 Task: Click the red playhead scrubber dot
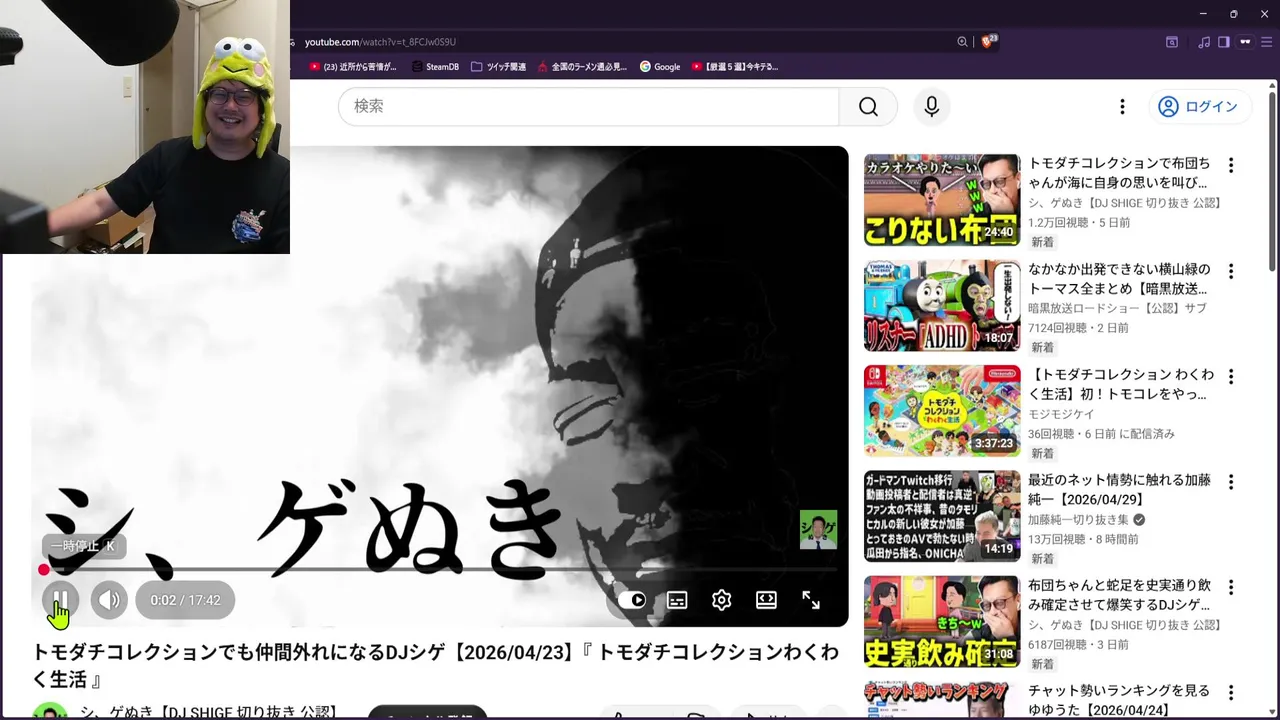(44, 570)
